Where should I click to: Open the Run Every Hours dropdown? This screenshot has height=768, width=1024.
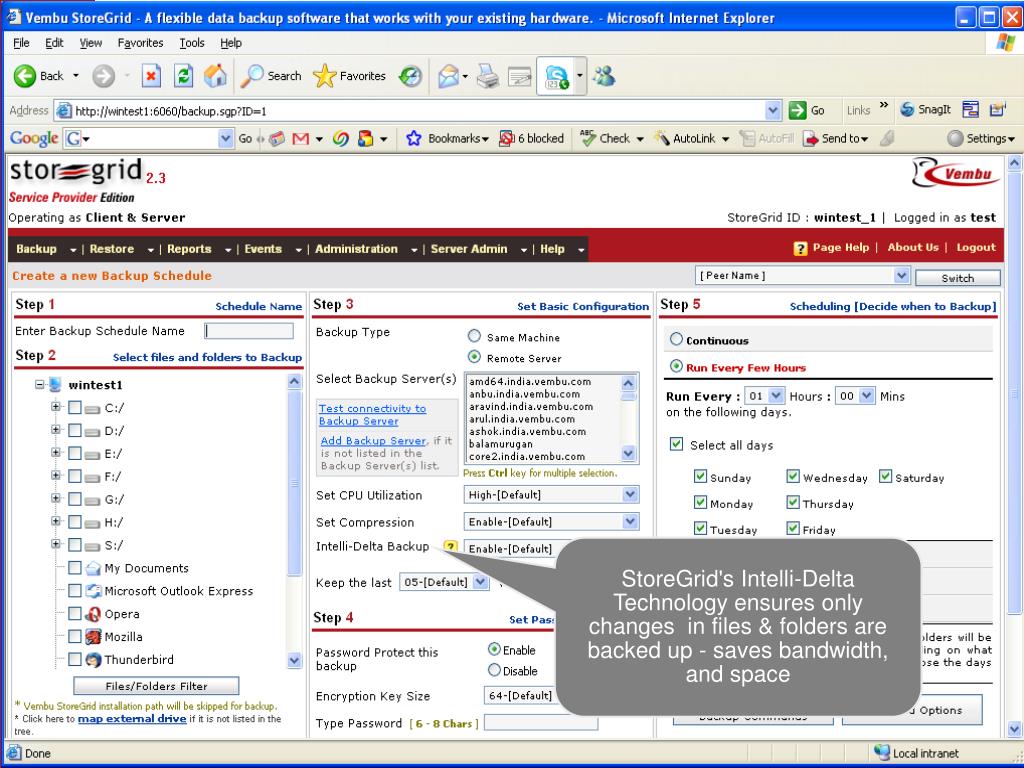(x=776, y=396)
